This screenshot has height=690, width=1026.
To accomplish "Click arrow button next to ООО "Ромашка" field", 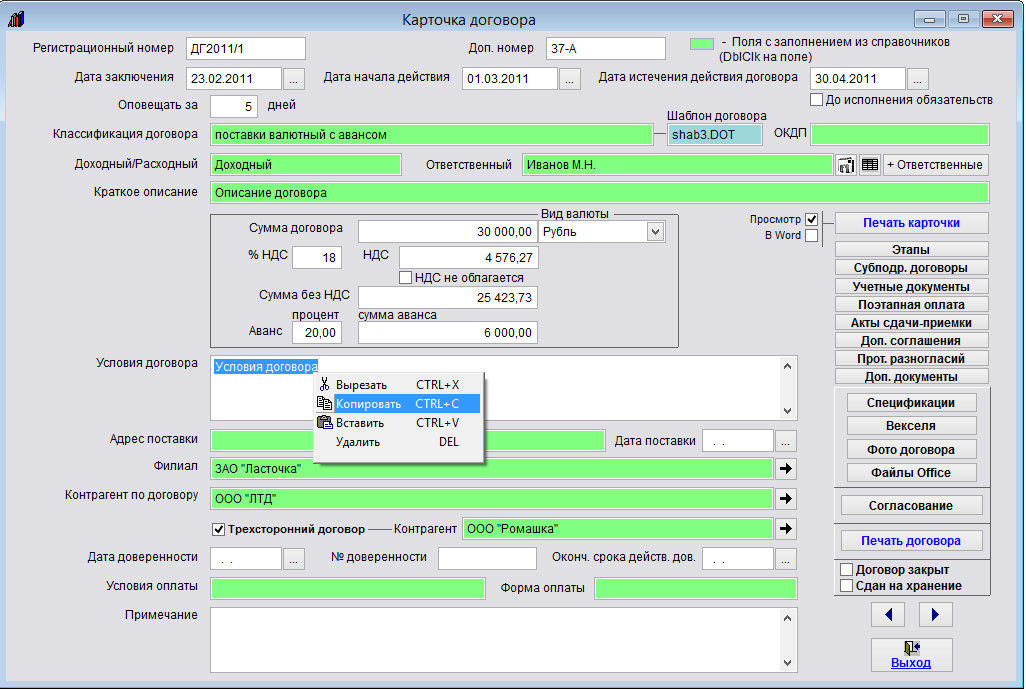I will [x=786, y=529].
